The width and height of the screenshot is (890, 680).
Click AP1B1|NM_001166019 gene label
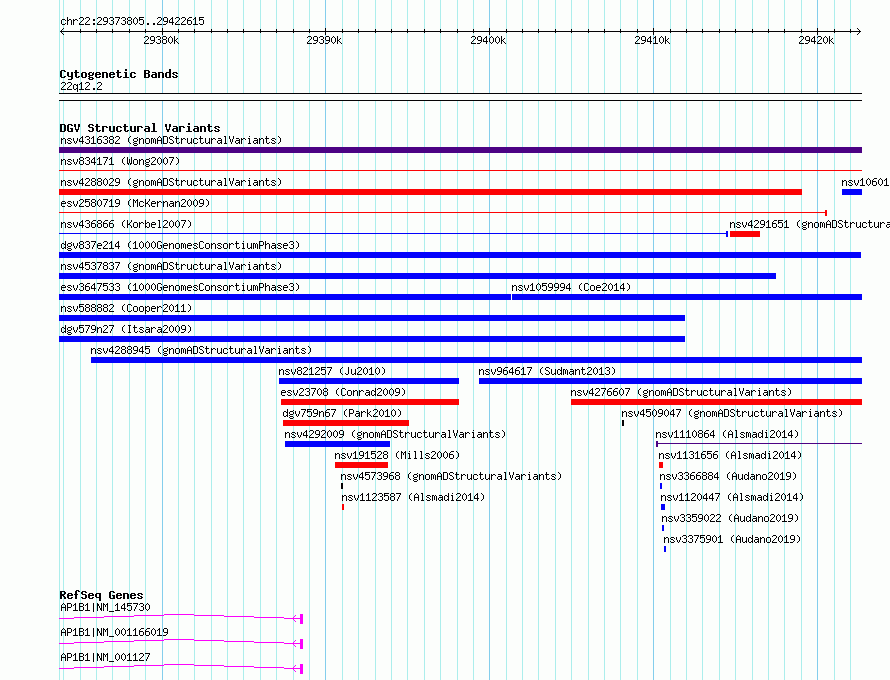point(114,632)
